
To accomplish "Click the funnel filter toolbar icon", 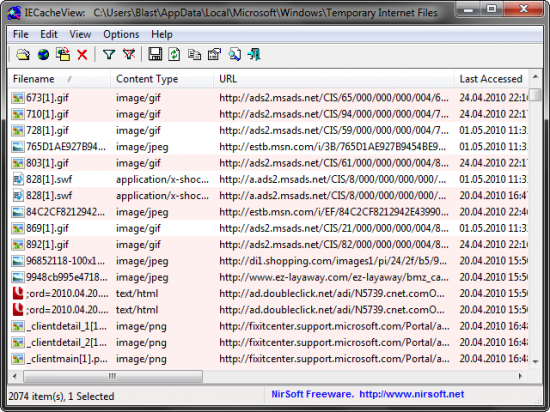I will pos(109,55).
